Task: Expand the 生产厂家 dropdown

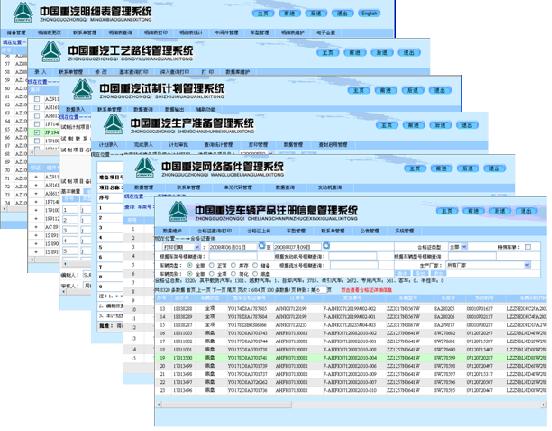Action: point(527,265)
